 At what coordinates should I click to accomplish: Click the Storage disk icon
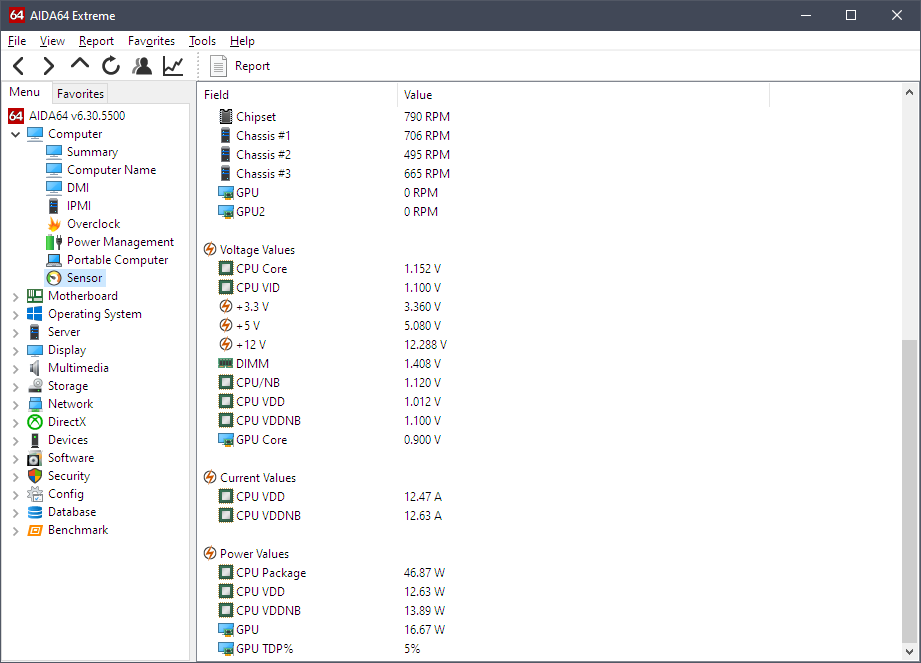click(x=35, y=386)
